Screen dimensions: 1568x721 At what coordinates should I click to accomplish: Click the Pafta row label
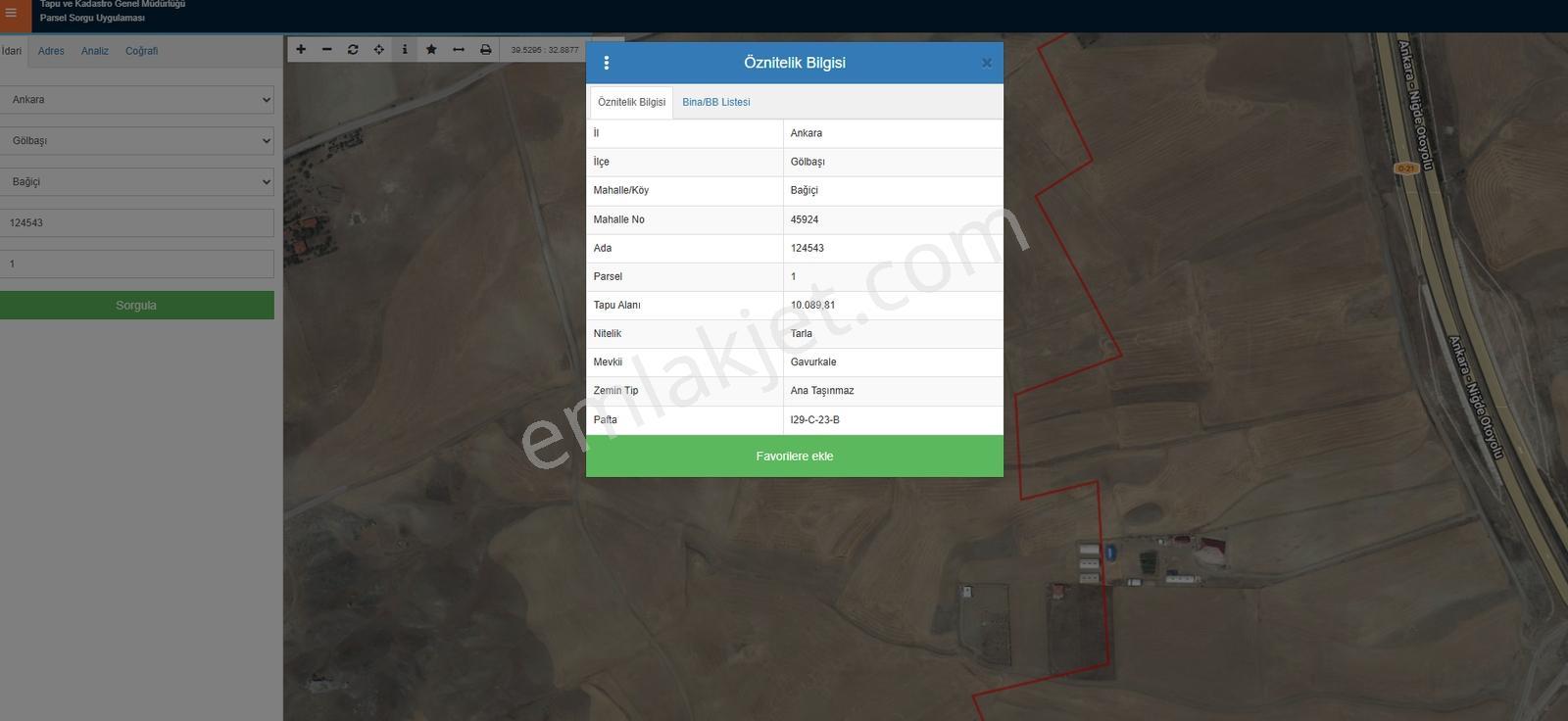pos(605,419)
